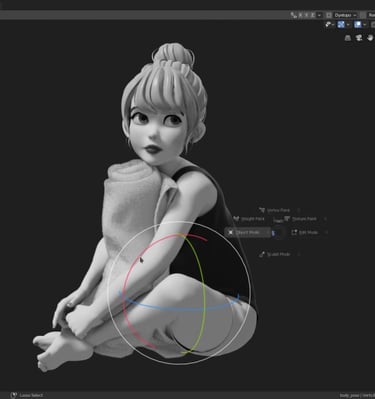Click the 'Lasso Select' status bar text

click(x=31, y=395)
